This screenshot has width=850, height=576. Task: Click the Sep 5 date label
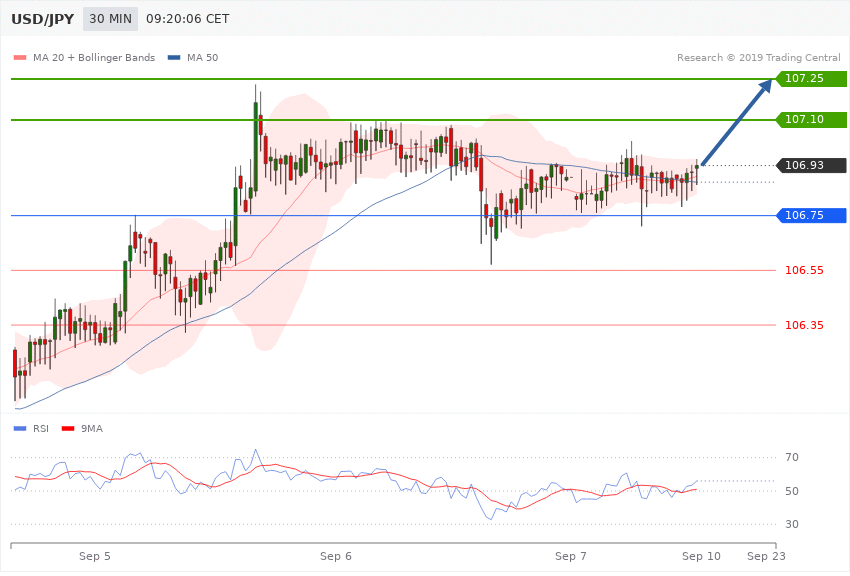[x=94, y=556]
